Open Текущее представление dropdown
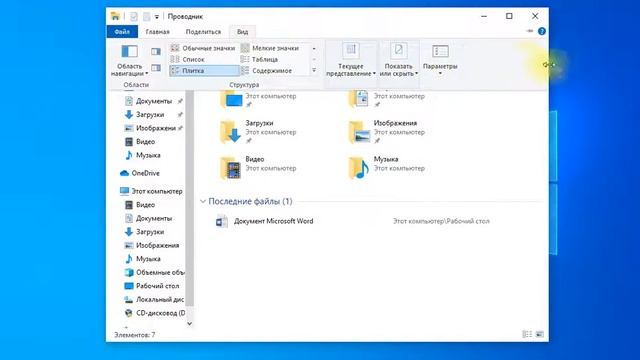The image size is (640, 360). coord(351,60)
